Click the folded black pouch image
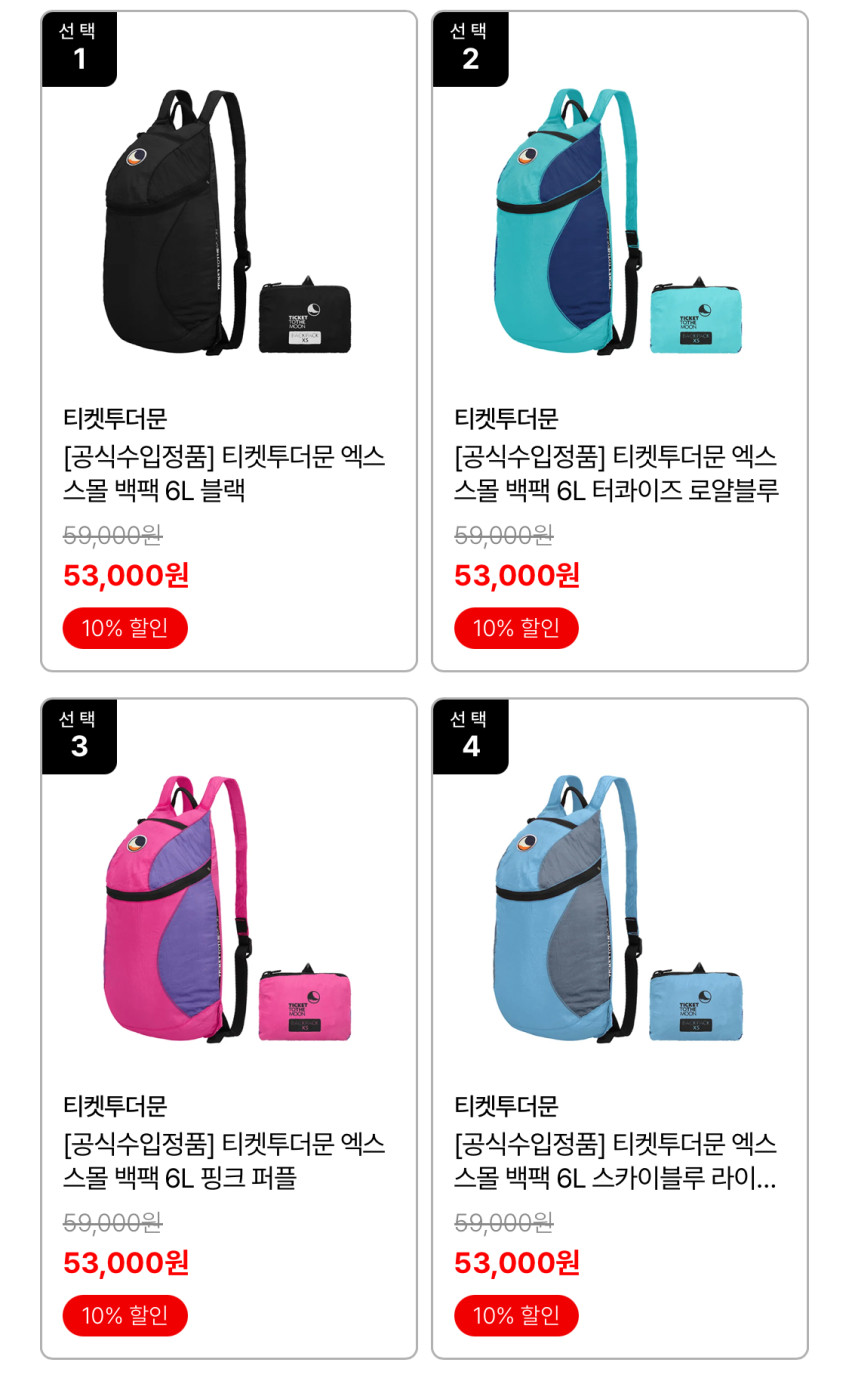 [305, 315]
